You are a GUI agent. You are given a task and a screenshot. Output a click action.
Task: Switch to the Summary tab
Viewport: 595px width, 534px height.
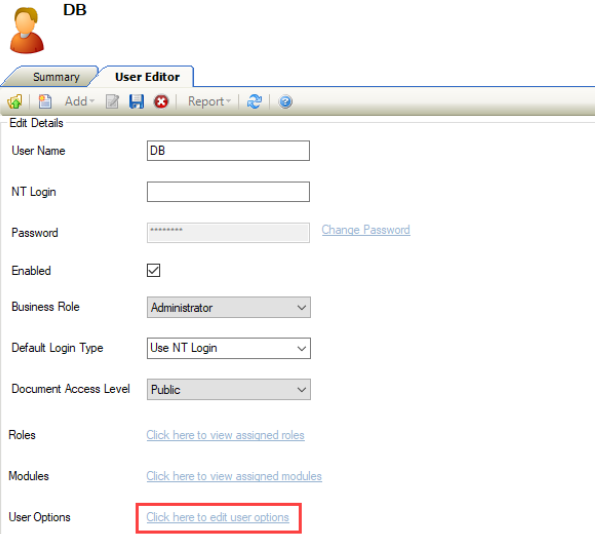(x=56, y=77)
